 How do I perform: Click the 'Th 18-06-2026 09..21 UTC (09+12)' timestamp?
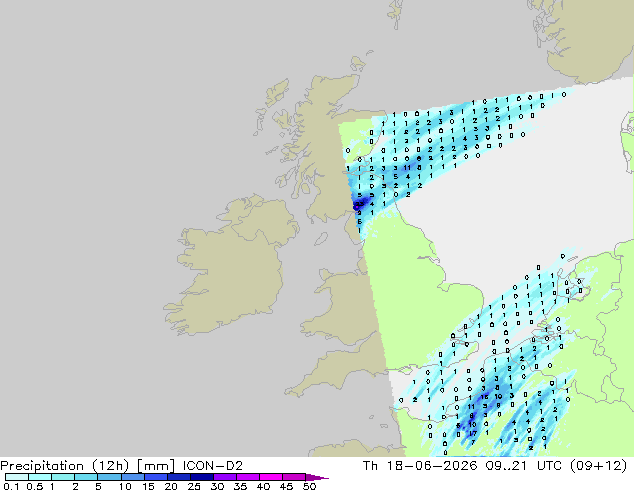495,466
